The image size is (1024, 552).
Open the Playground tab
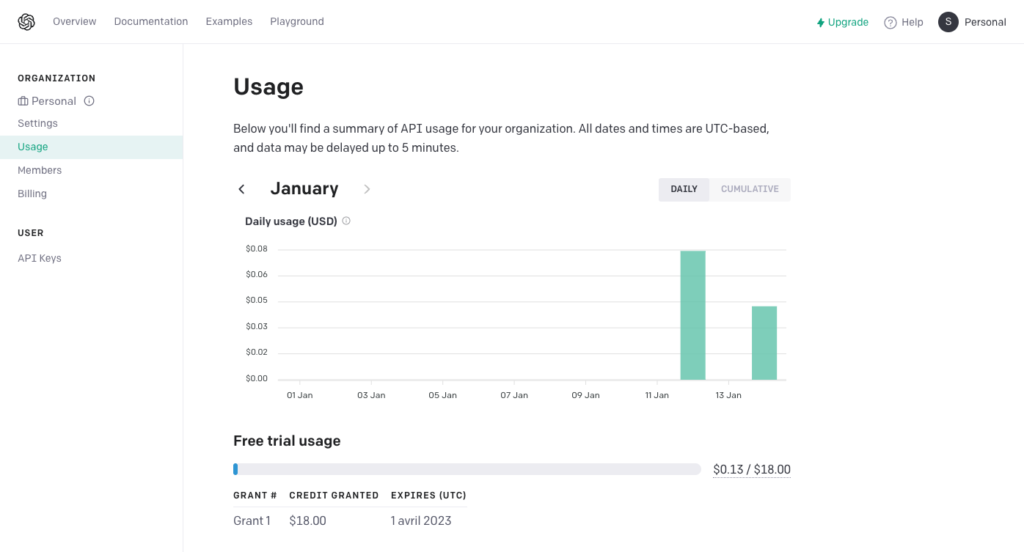(x=297, y=22)
